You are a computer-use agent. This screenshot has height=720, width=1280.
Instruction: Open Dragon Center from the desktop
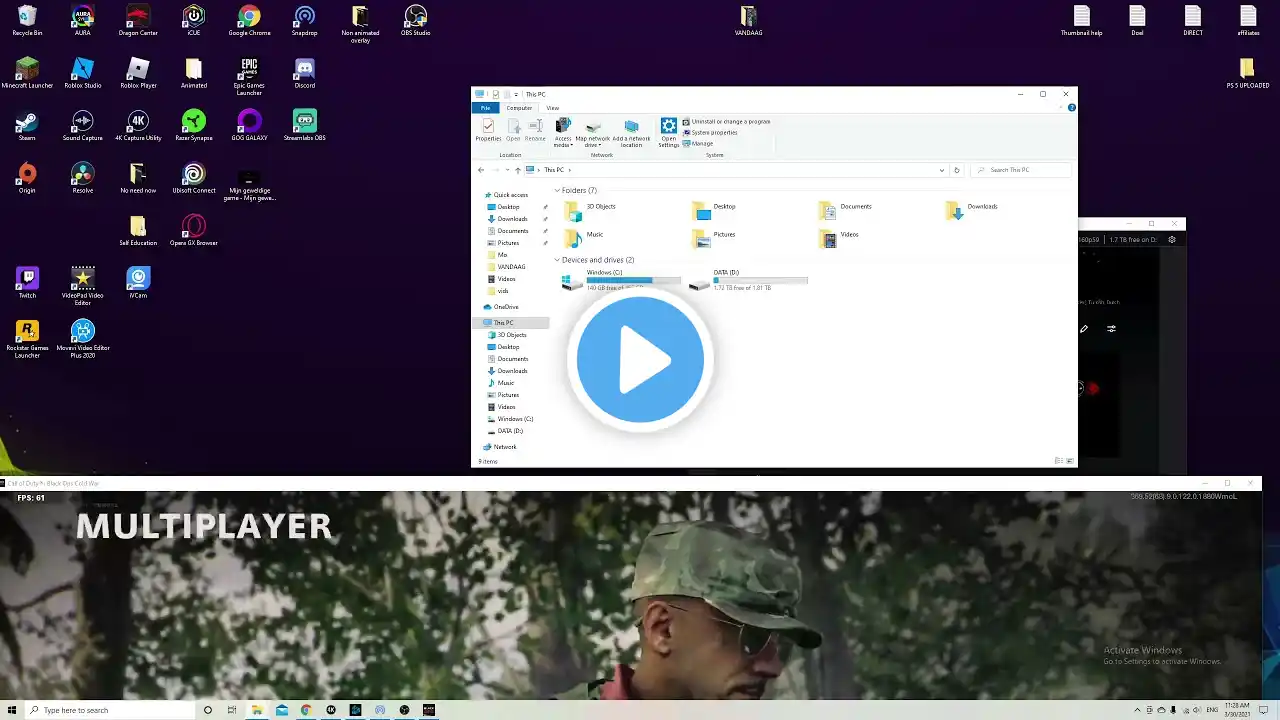click(x=138, y=21)
